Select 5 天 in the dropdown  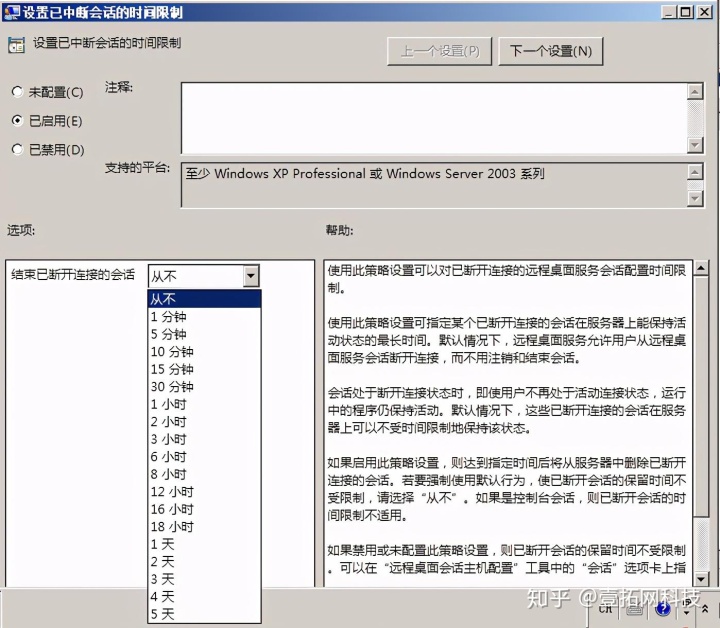(204, 614)
